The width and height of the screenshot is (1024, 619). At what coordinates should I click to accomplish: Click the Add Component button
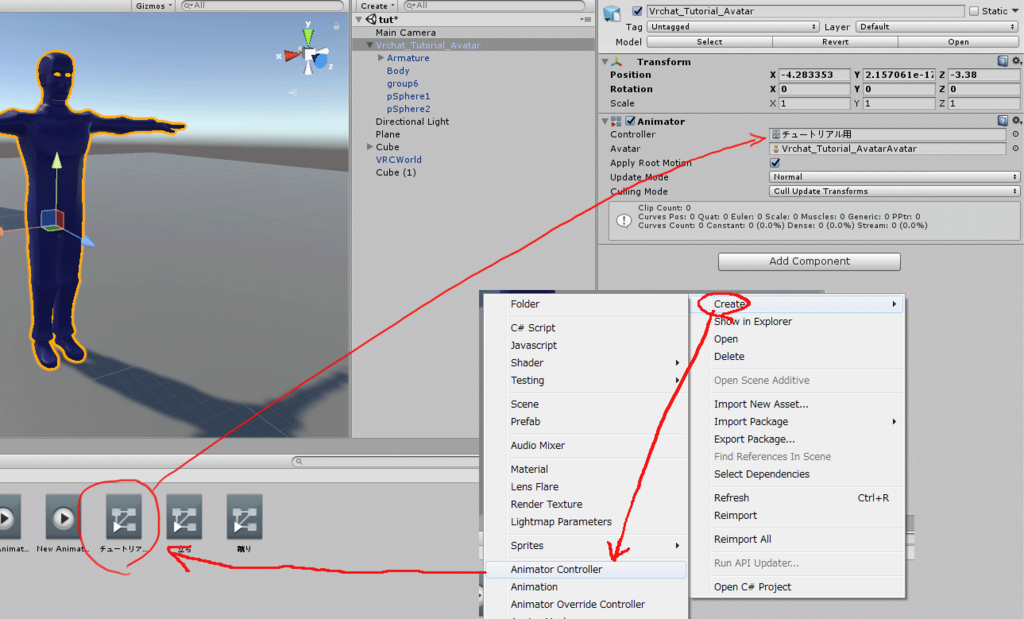809,261
